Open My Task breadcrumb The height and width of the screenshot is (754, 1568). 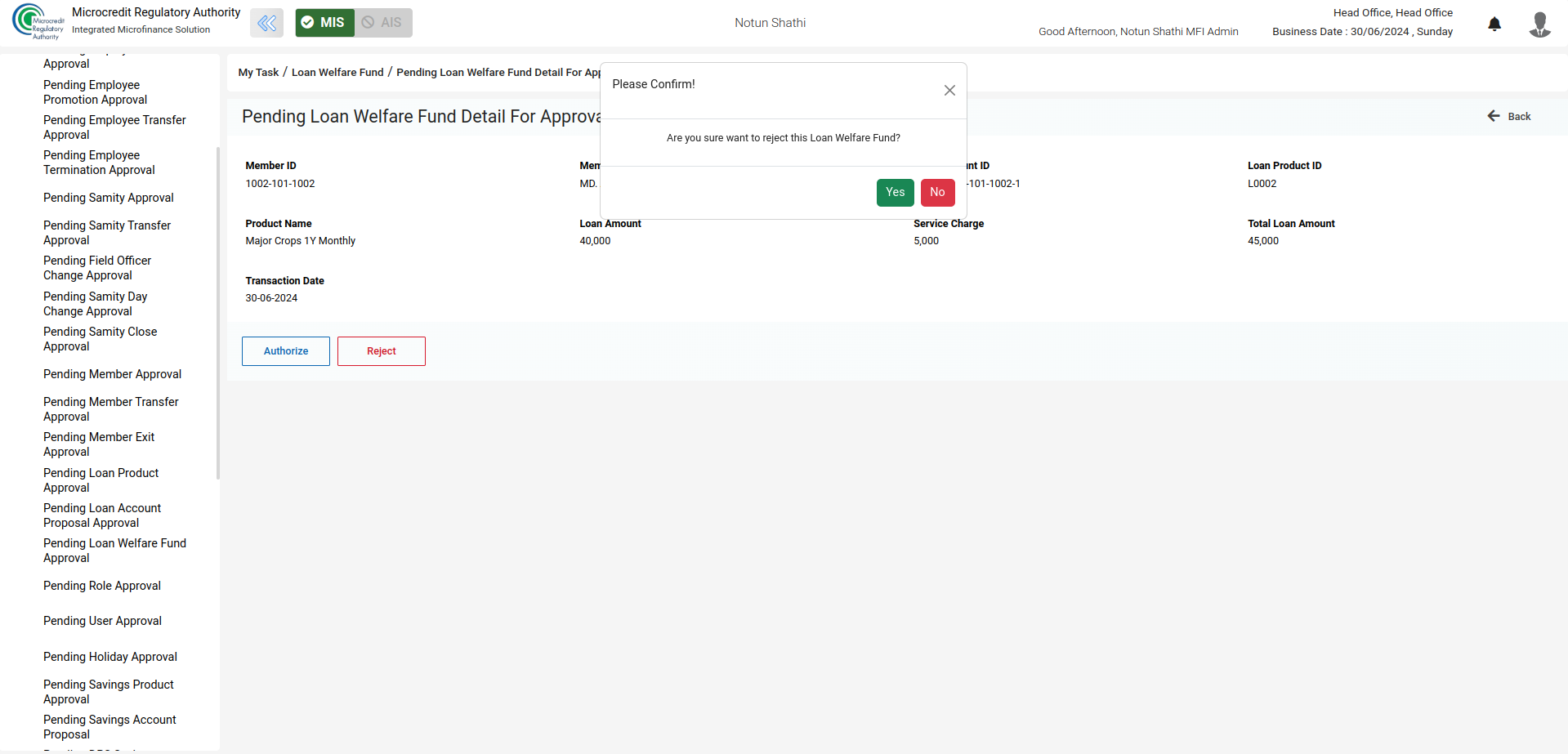coord(258,73)
